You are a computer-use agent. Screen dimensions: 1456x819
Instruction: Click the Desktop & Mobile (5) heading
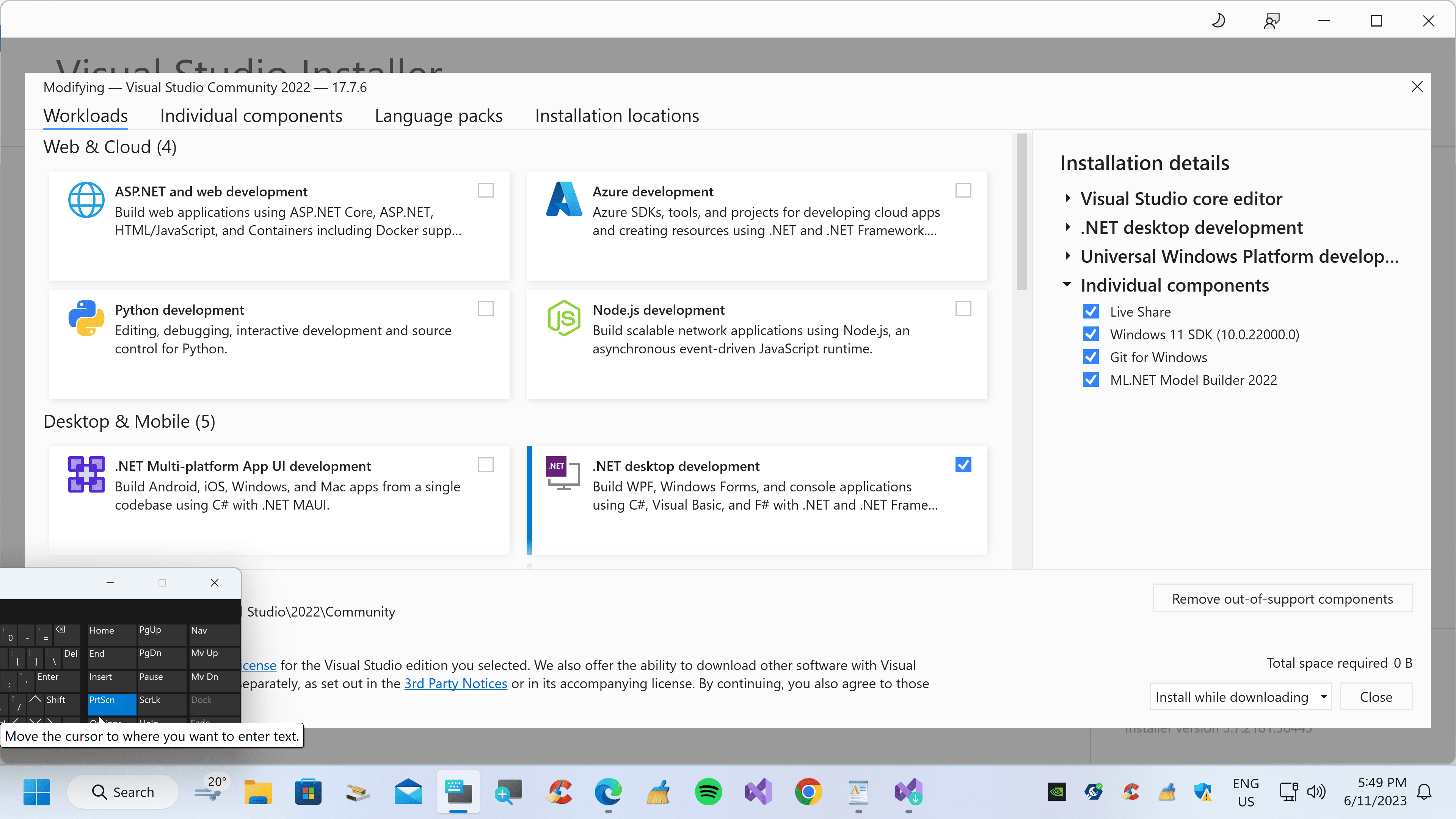click(129, 422)
